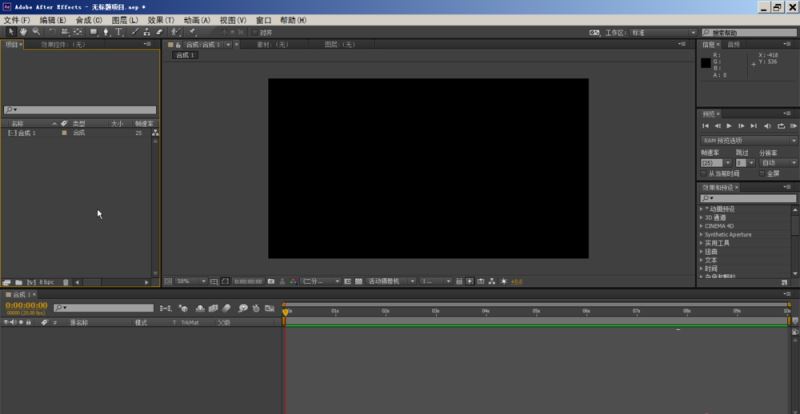The image size is (800, 414).
Task: Select the Hand tool
Action: coord(23,32)
